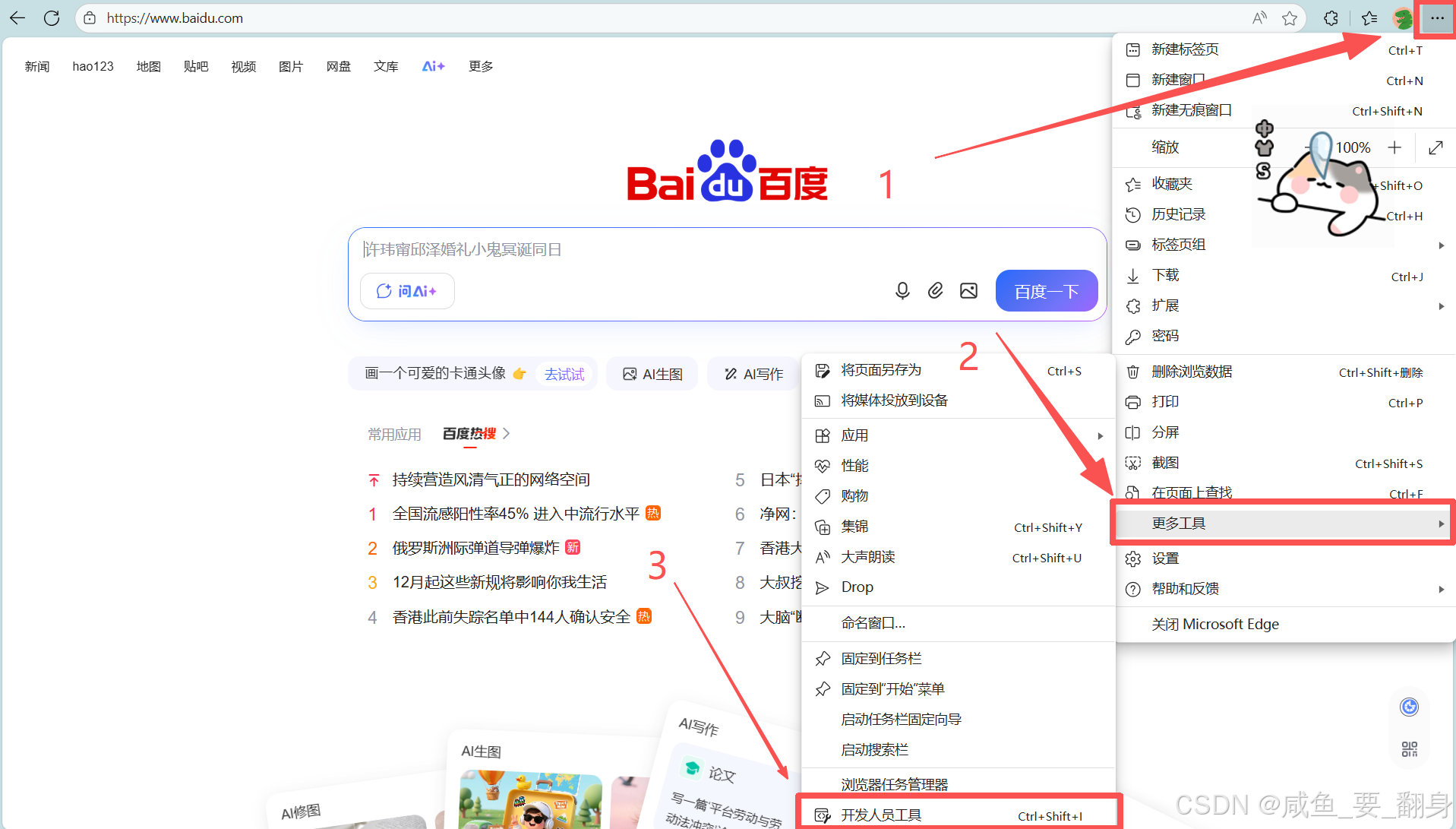Click the full screen arrow icon beside zoom
This screenshot has height=829, width=1456.
(1435, 147)
